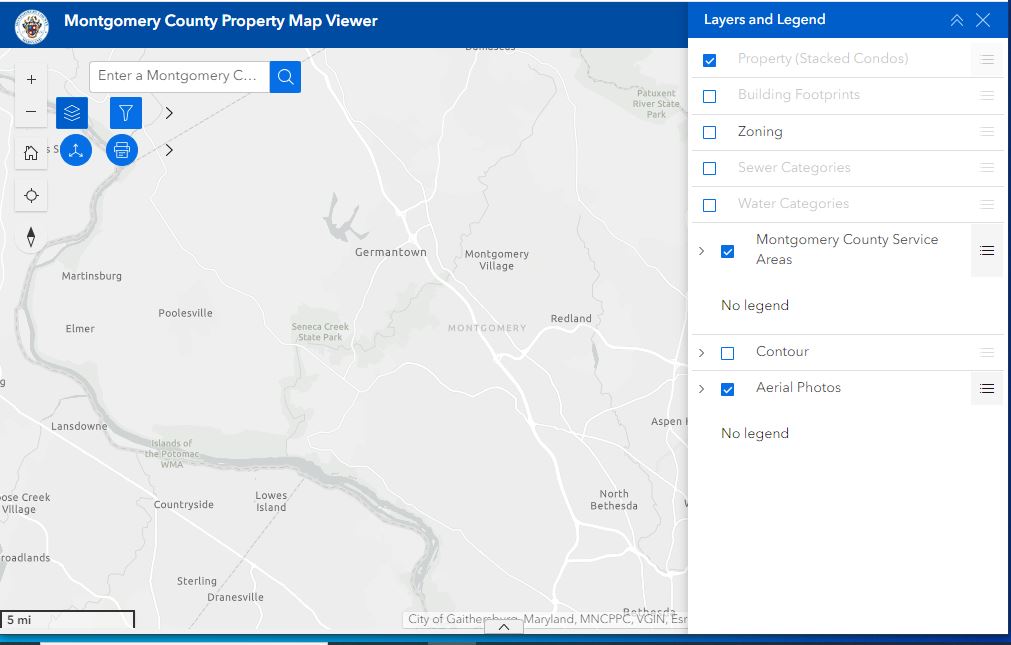
Task: Click the blue share network icon
Action: tap(76, 151)
